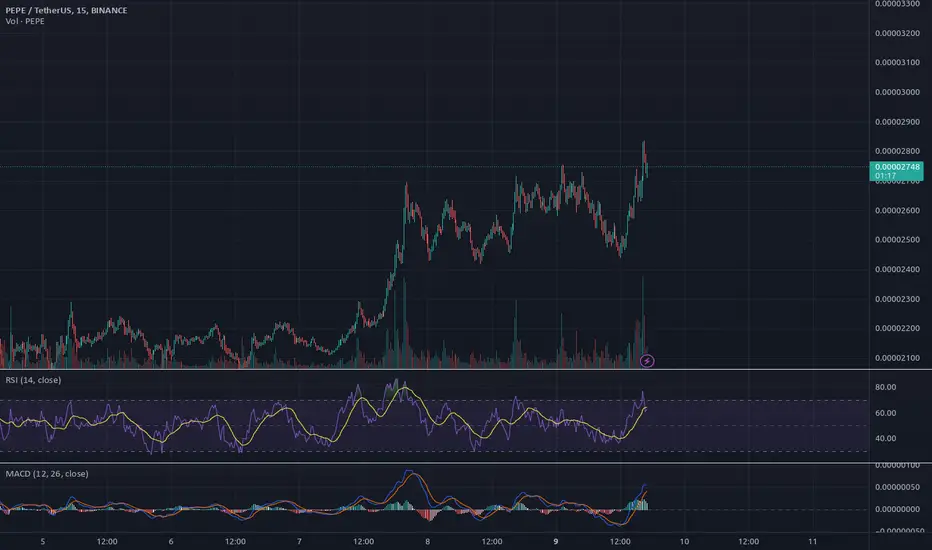The width and height of the screenshot is (932, 550).
Task: Click the 0.00002200 price axis label
Action: click(897, 328)
